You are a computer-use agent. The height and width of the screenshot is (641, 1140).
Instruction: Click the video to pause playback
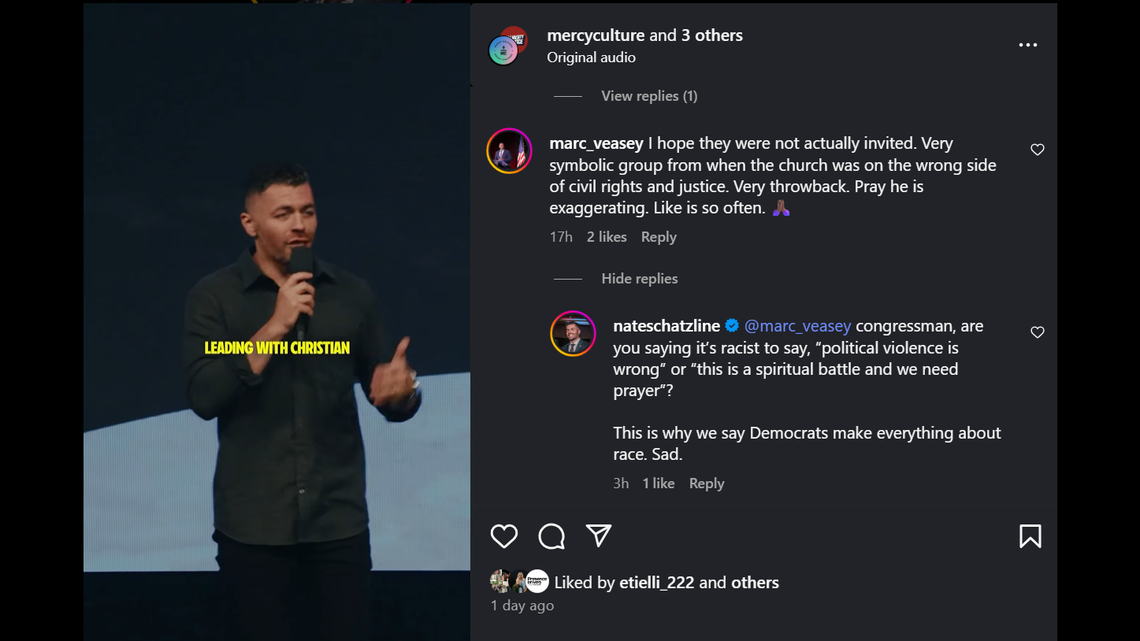point(277,320)
